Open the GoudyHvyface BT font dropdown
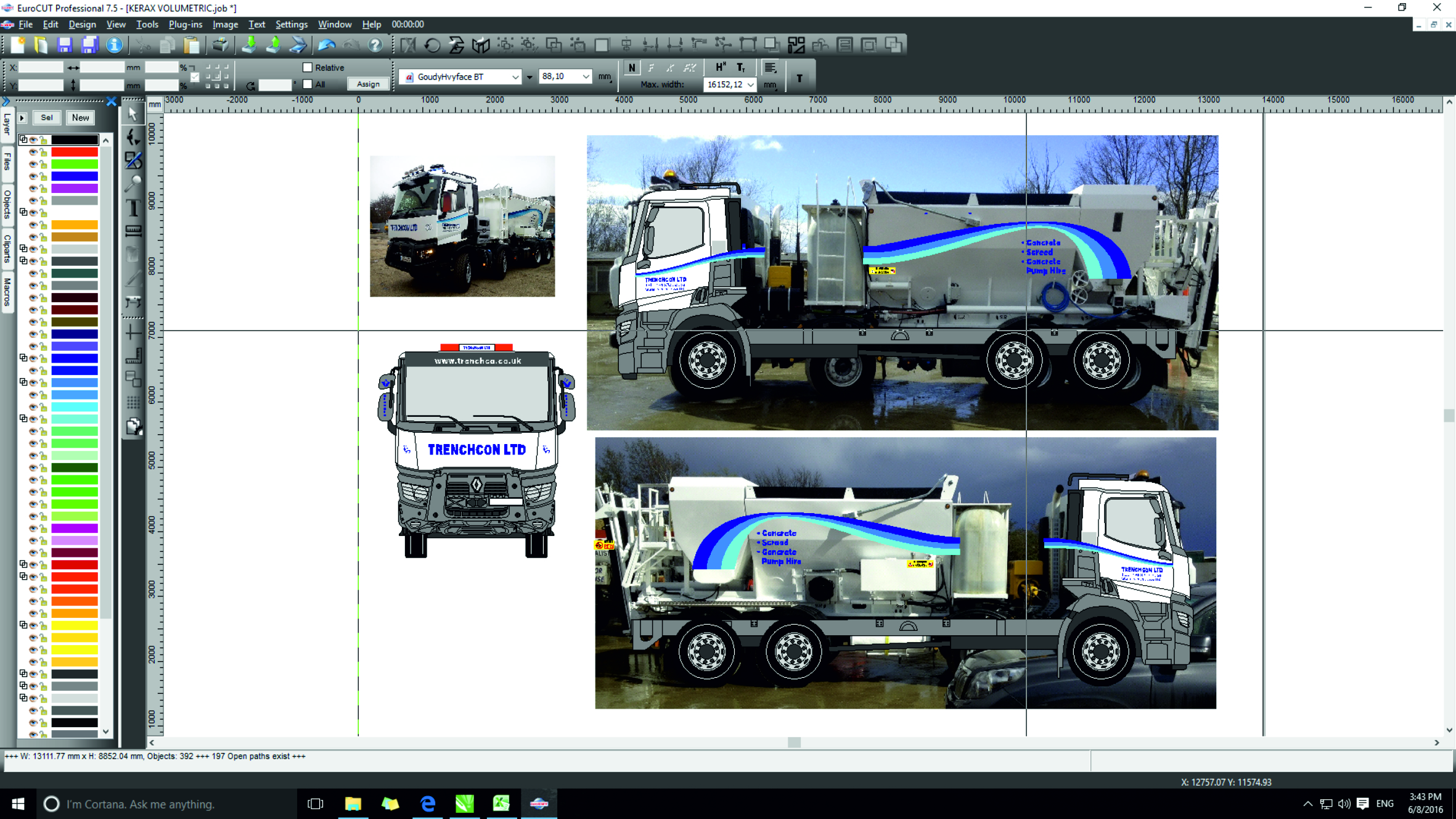This screenshot has height=819, width=1456. point(515,76)
